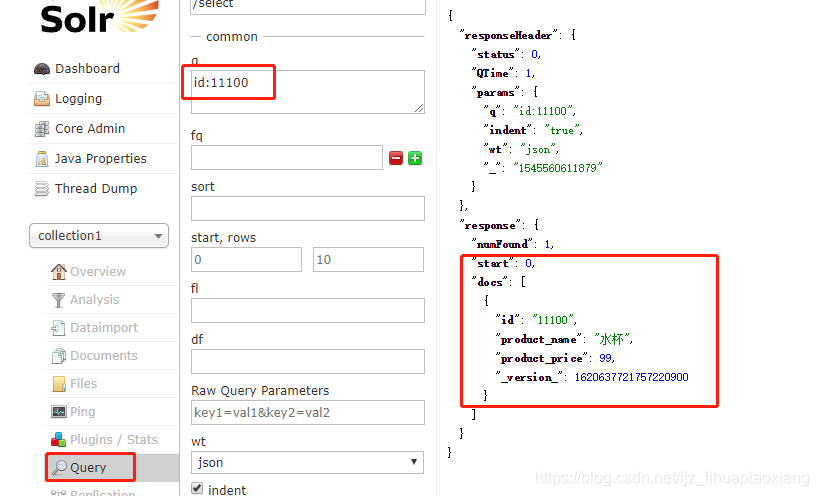Click the q query textarea
The width and height of the screenshot is (818, 496).
(x=308, y=92)
